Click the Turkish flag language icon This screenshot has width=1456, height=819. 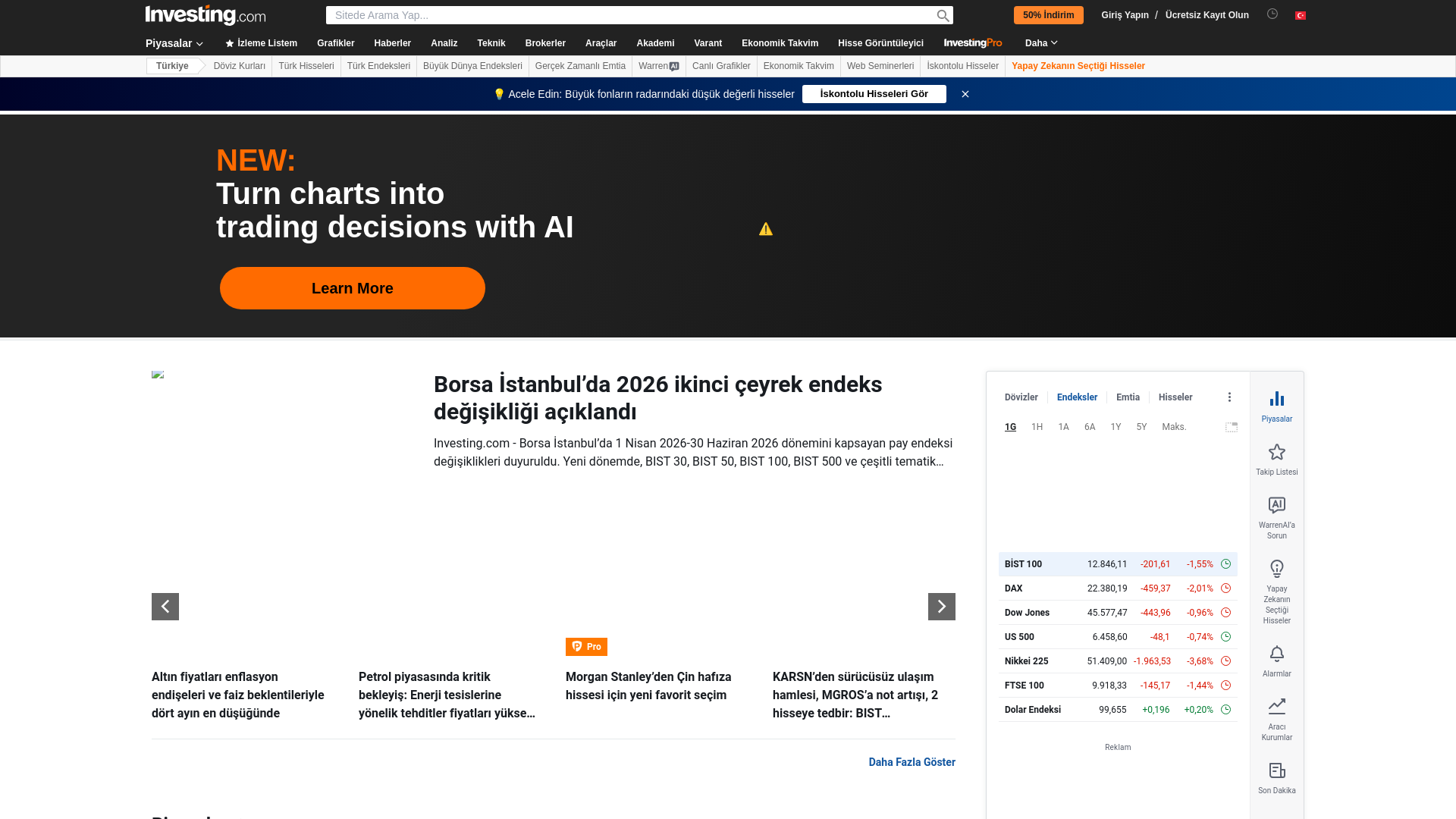pos(1301,15)
